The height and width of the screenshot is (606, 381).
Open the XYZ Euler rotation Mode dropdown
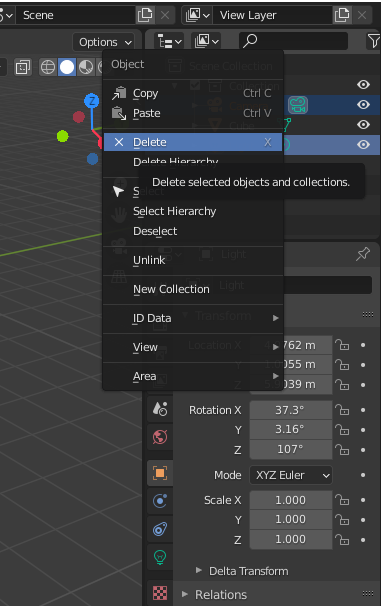point(291,475)
